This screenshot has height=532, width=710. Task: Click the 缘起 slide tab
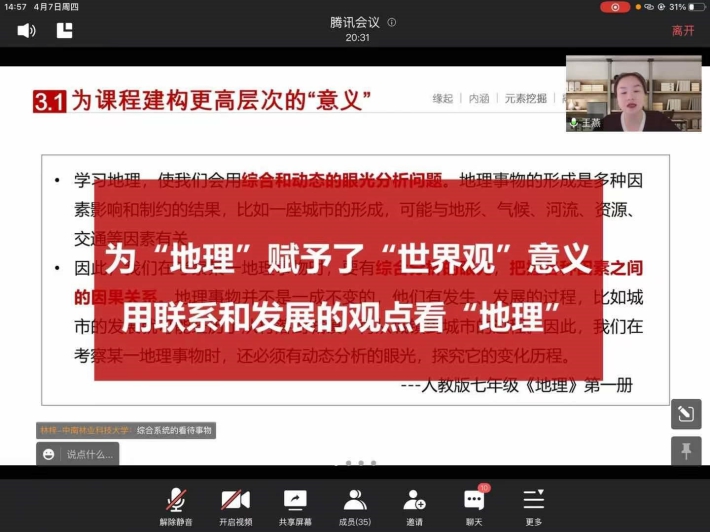coord(442,99)
